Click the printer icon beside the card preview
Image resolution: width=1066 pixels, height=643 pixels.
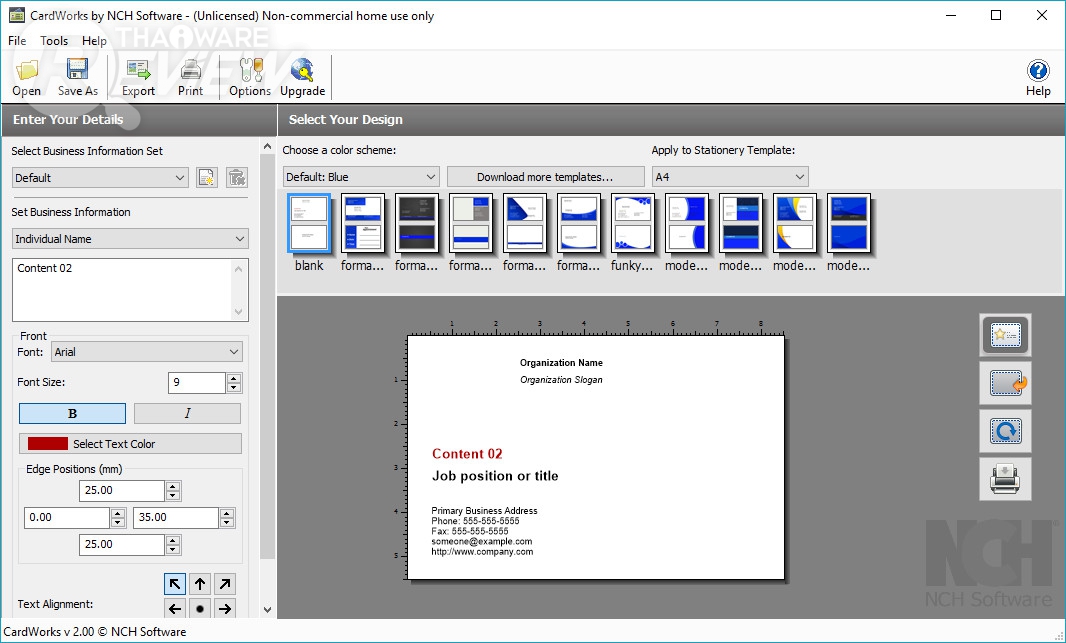[1004, 480]
